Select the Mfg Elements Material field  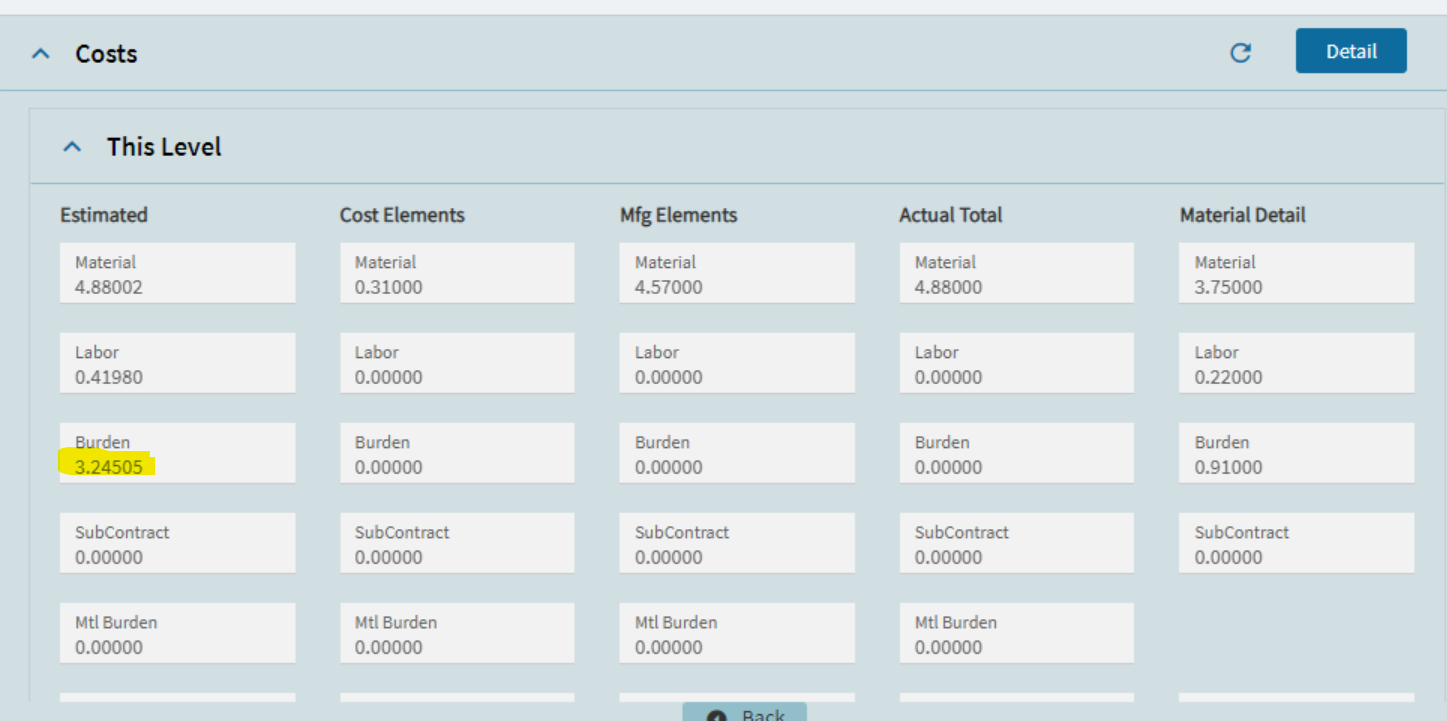737,273
